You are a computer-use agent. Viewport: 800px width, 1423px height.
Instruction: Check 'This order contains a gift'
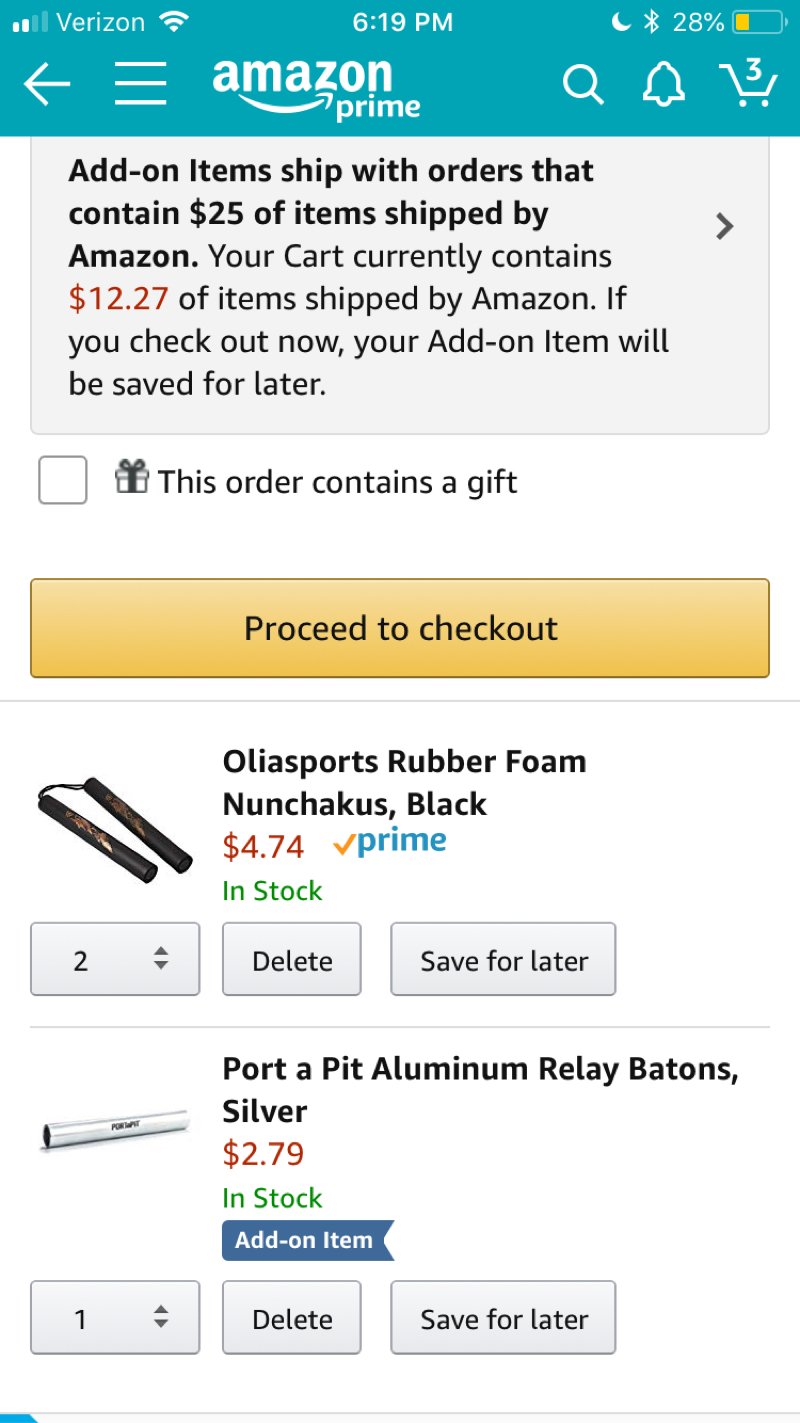63,480
